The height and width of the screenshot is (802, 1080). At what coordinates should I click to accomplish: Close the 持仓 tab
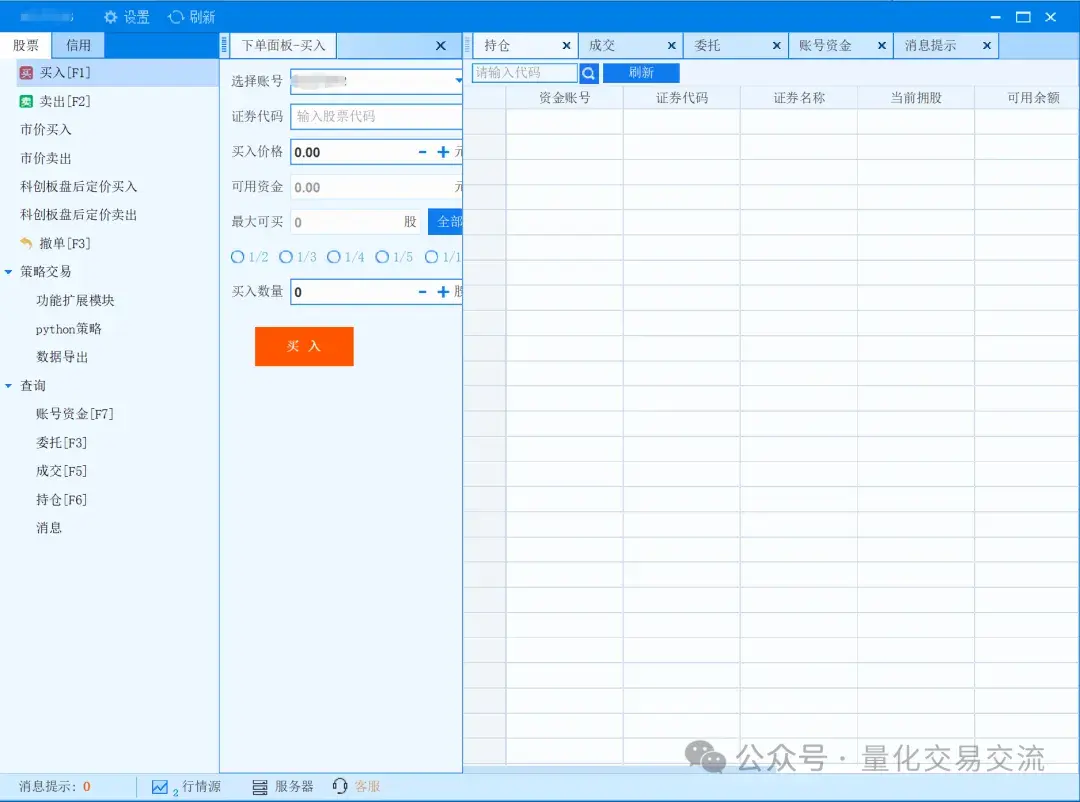coord(566,45)
